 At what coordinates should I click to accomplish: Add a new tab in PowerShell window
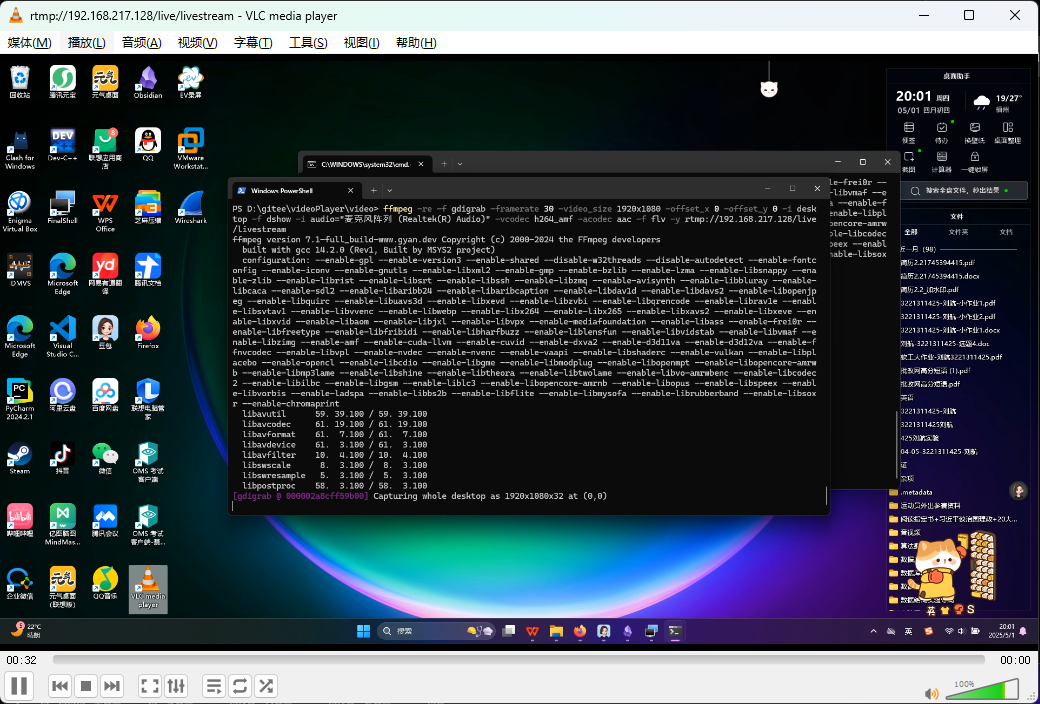click(x=373, y=190)
